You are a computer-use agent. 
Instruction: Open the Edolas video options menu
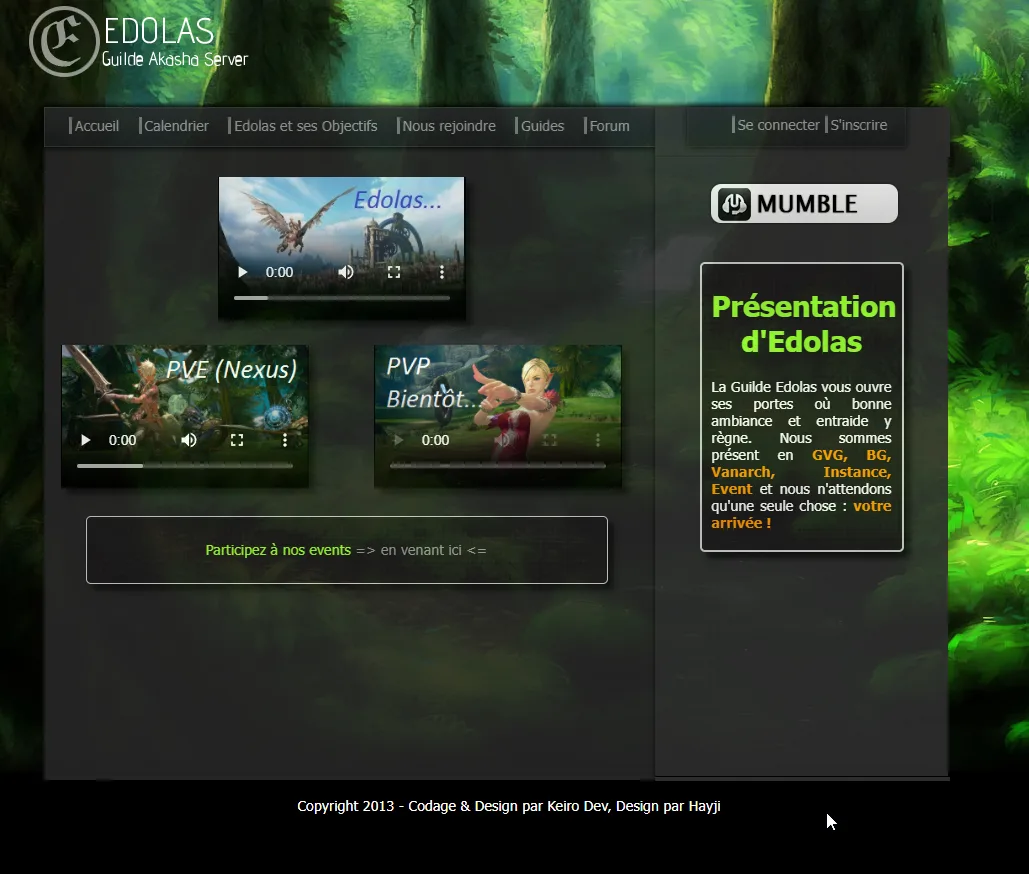[442, 271]
